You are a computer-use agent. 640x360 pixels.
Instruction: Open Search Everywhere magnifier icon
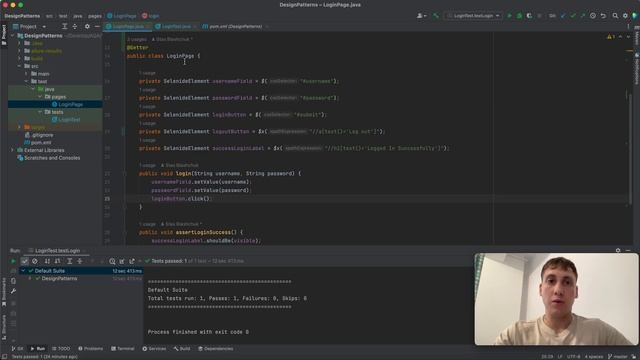[x=615, y=16]
